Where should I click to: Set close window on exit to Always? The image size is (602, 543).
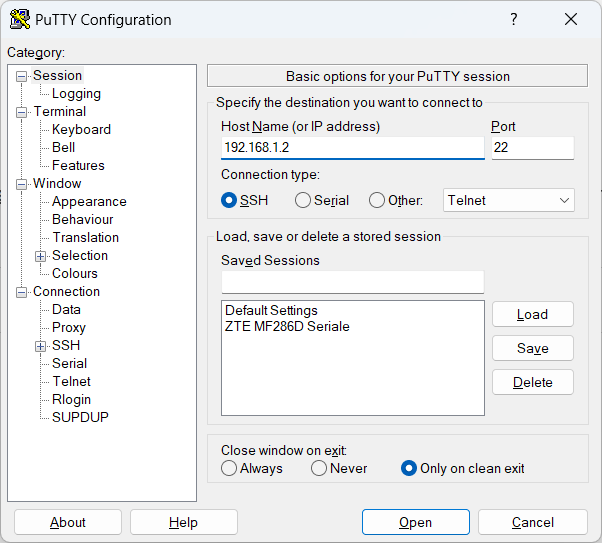tap(229, 468)
